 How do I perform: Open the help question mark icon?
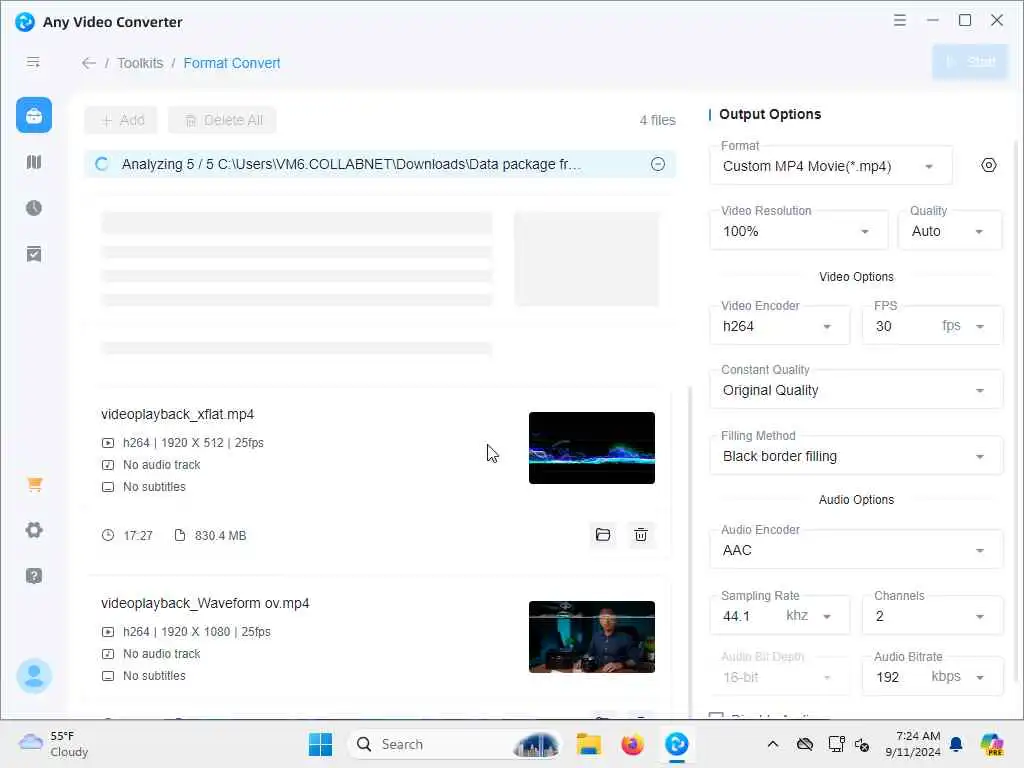click(x=34, y=576)
